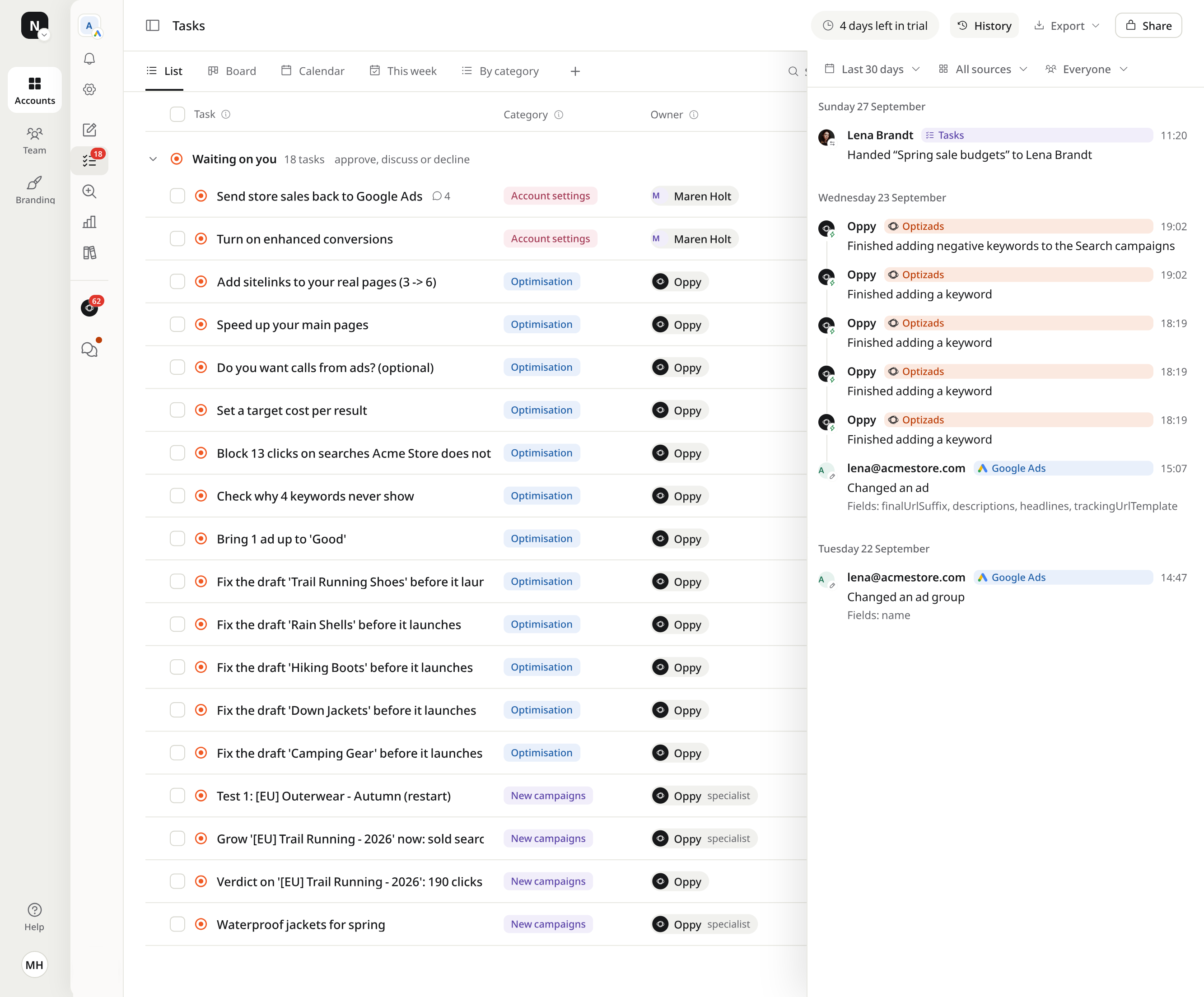Open the Export dropdown menu
This screenshot has height=997, width=1204.
click(1067, 25)
